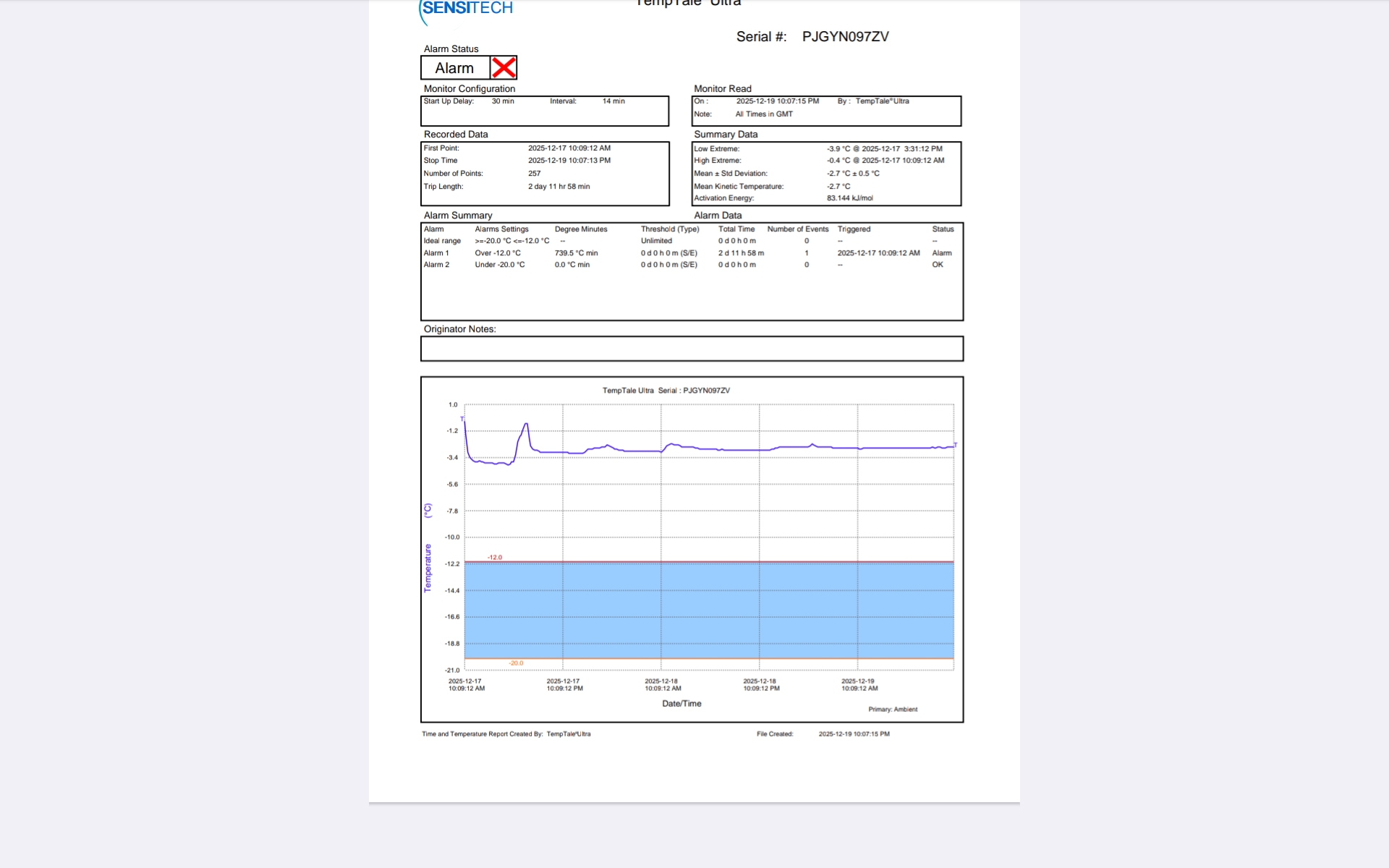The image size is (1389, 868).
Task: Click the Alarm status text box
Action: [x=455, y=68]
